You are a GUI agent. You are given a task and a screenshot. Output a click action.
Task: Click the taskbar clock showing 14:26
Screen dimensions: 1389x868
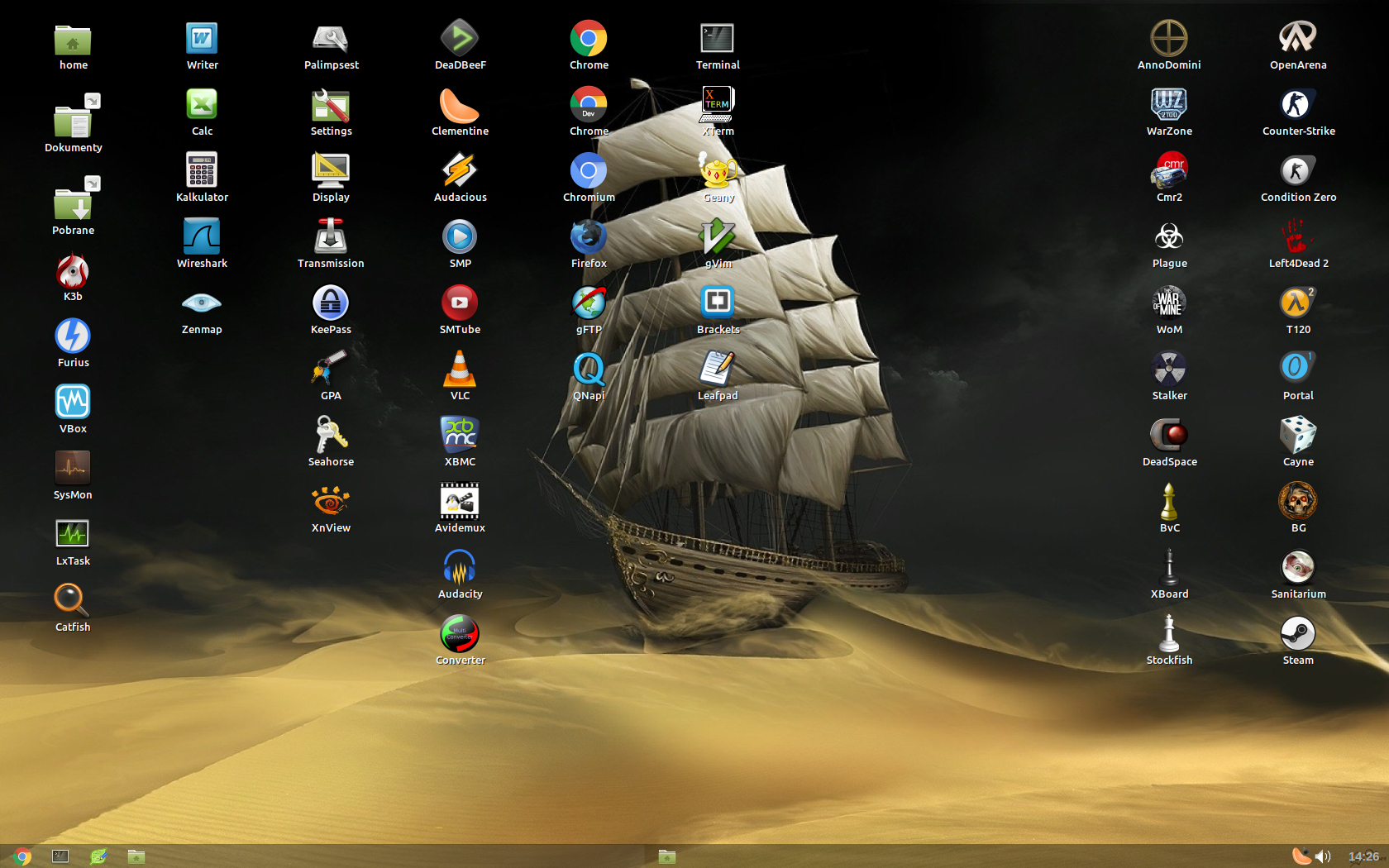(1363, 856)
